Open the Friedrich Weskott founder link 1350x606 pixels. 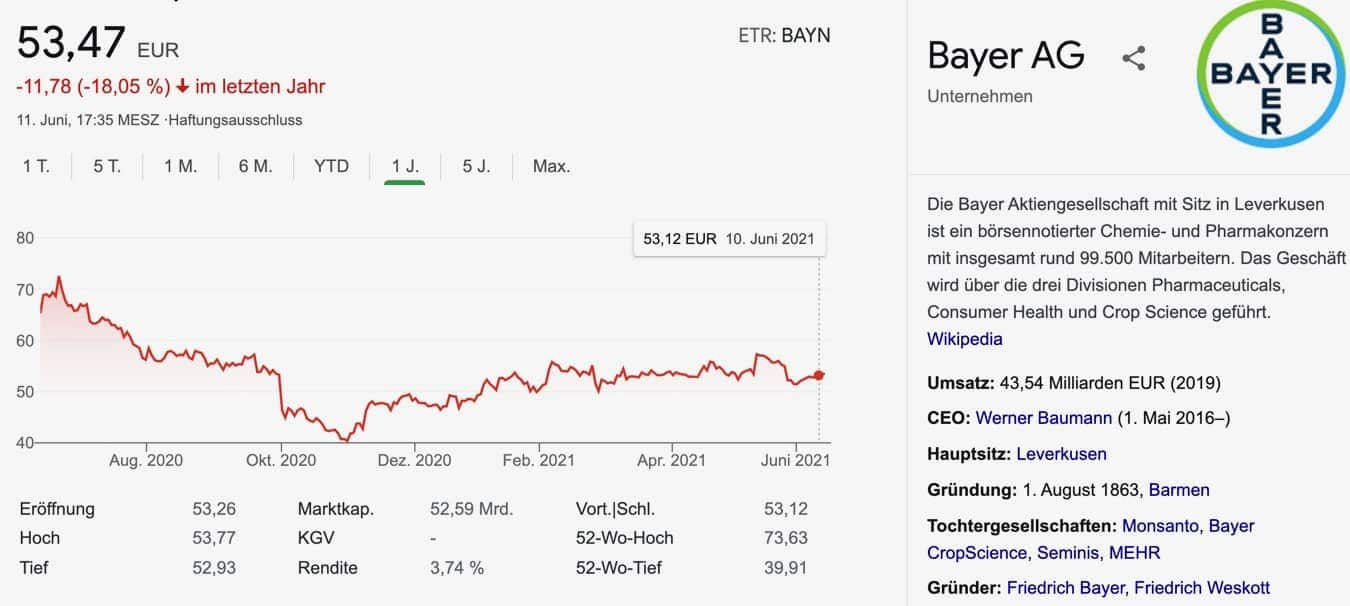pos(1202,588)
